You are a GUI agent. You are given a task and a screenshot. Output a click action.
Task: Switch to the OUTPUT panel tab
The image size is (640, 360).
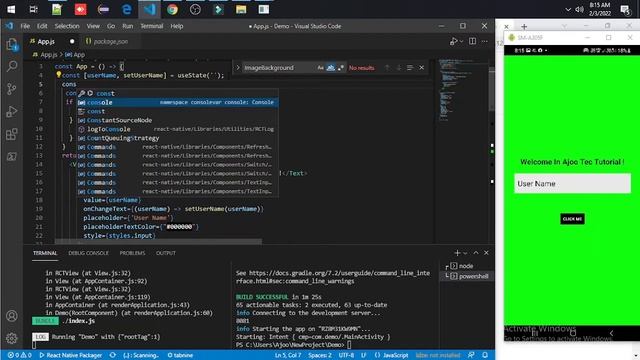[x=166, y=253]
